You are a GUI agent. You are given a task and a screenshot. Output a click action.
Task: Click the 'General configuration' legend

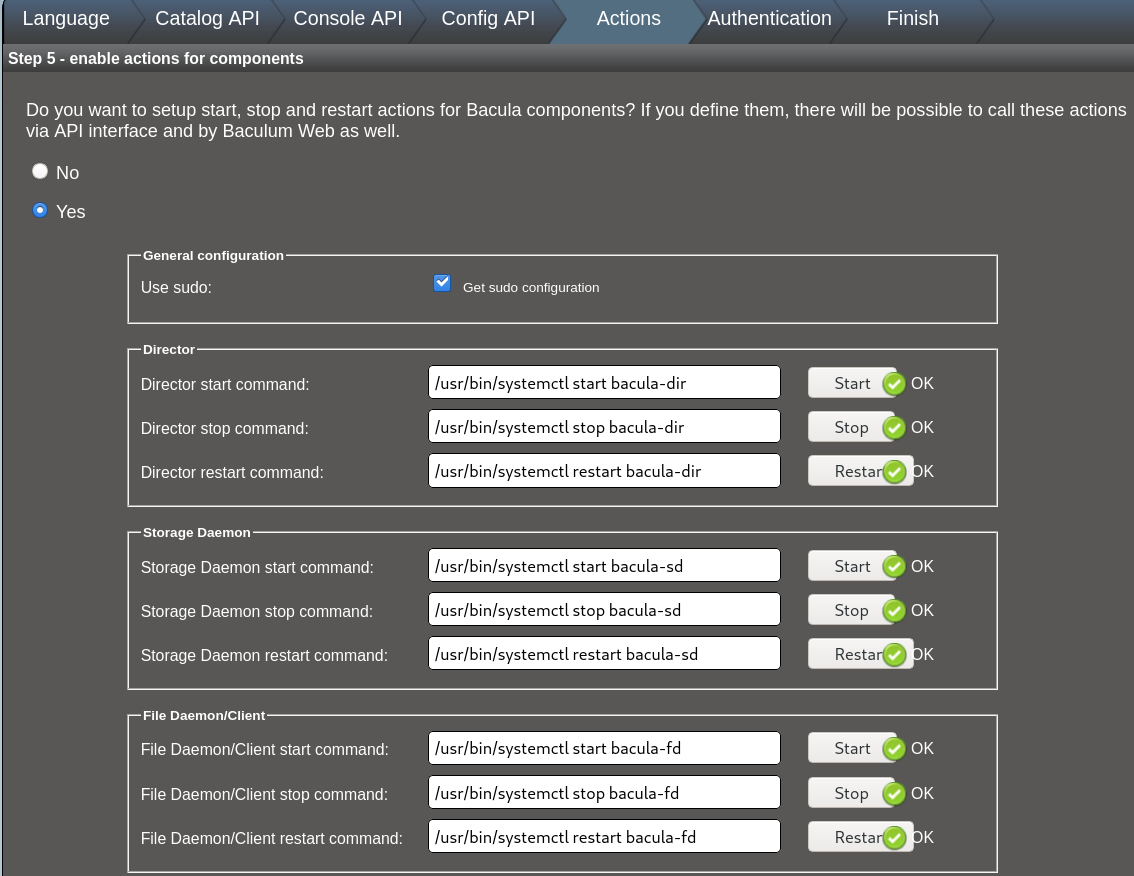(213, 255)
